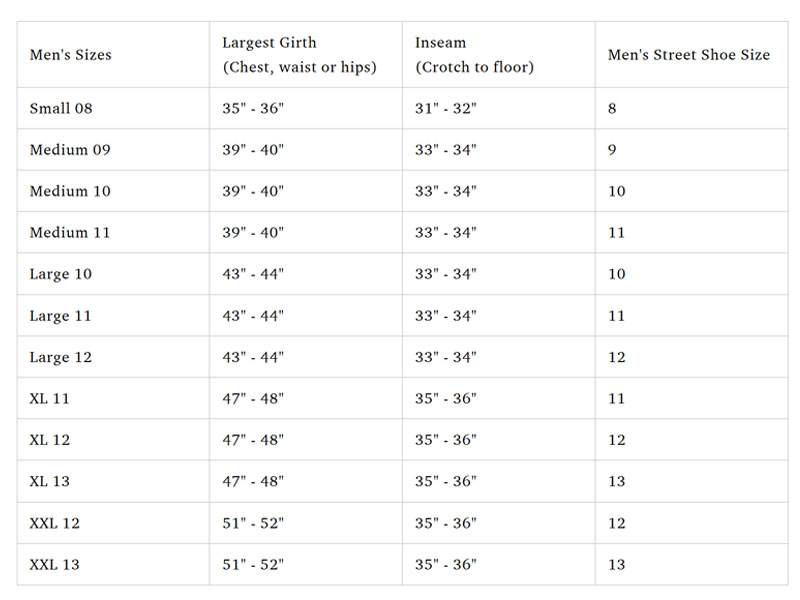This screenshot has width=800, height=600.
Task: Select the shoe size 9 cell
Action: click(x=612, y=150)
